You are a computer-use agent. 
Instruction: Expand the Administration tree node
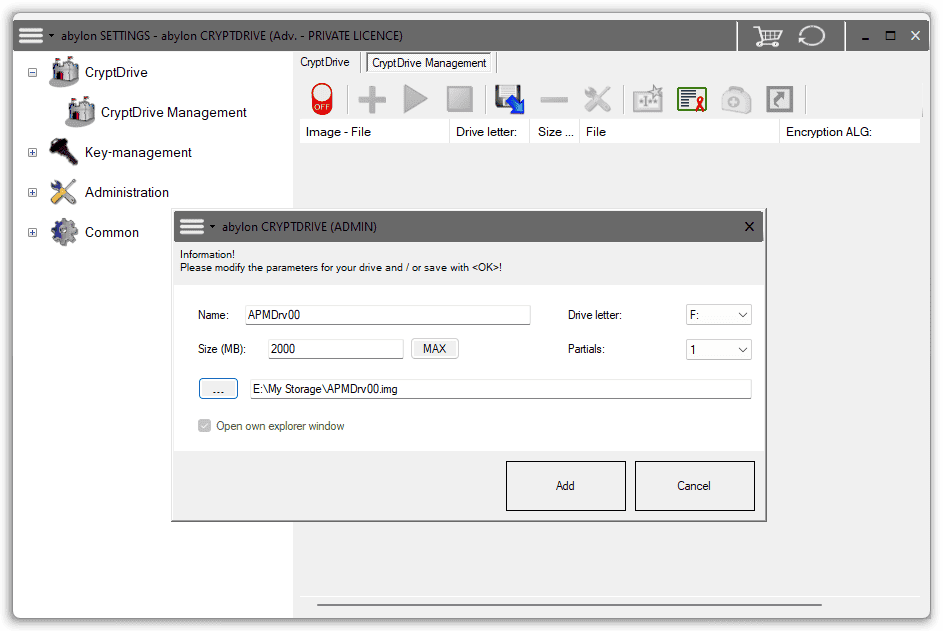pos(32,192)
